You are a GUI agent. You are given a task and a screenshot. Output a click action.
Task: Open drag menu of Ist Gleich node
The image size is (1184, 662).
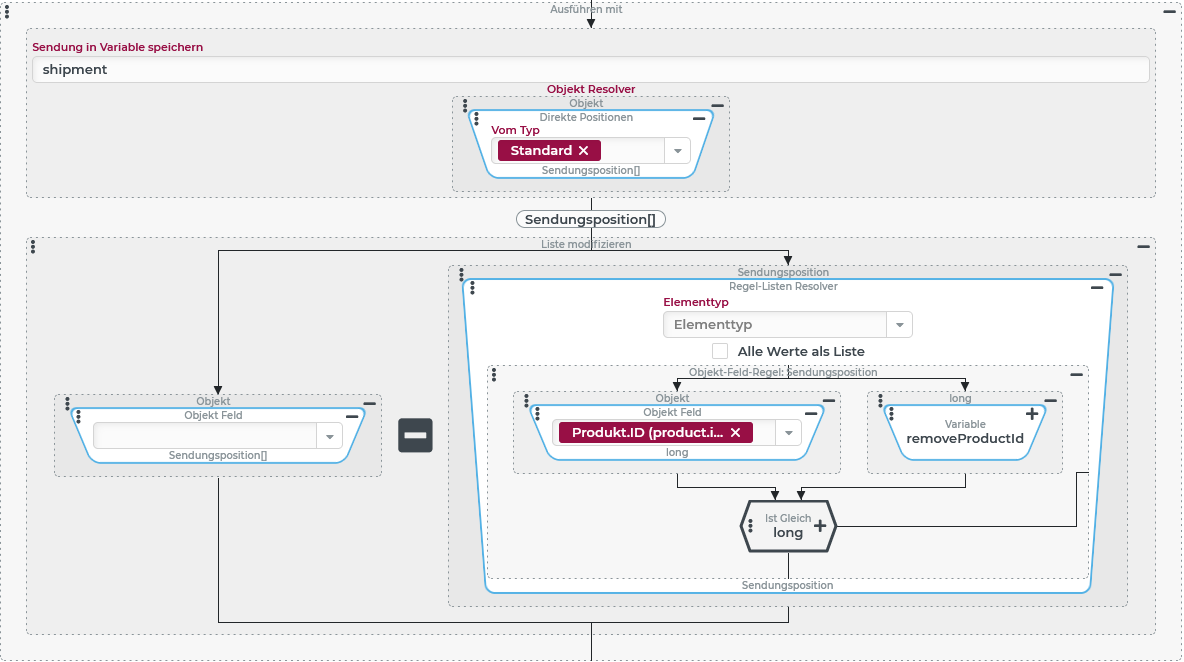tap(750, 526)
